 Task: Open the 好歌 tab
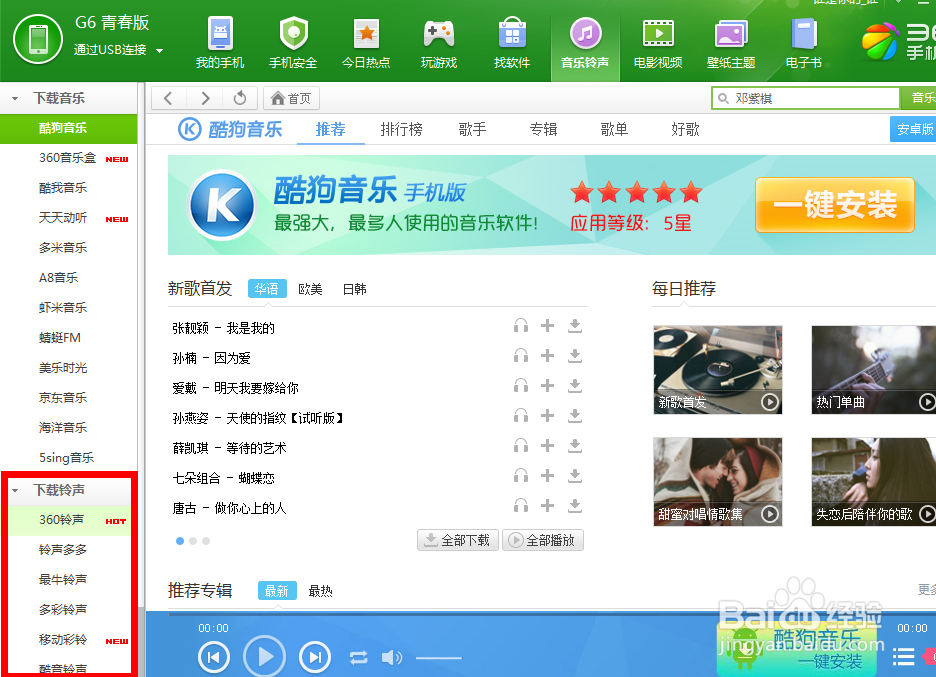point(685,129)
